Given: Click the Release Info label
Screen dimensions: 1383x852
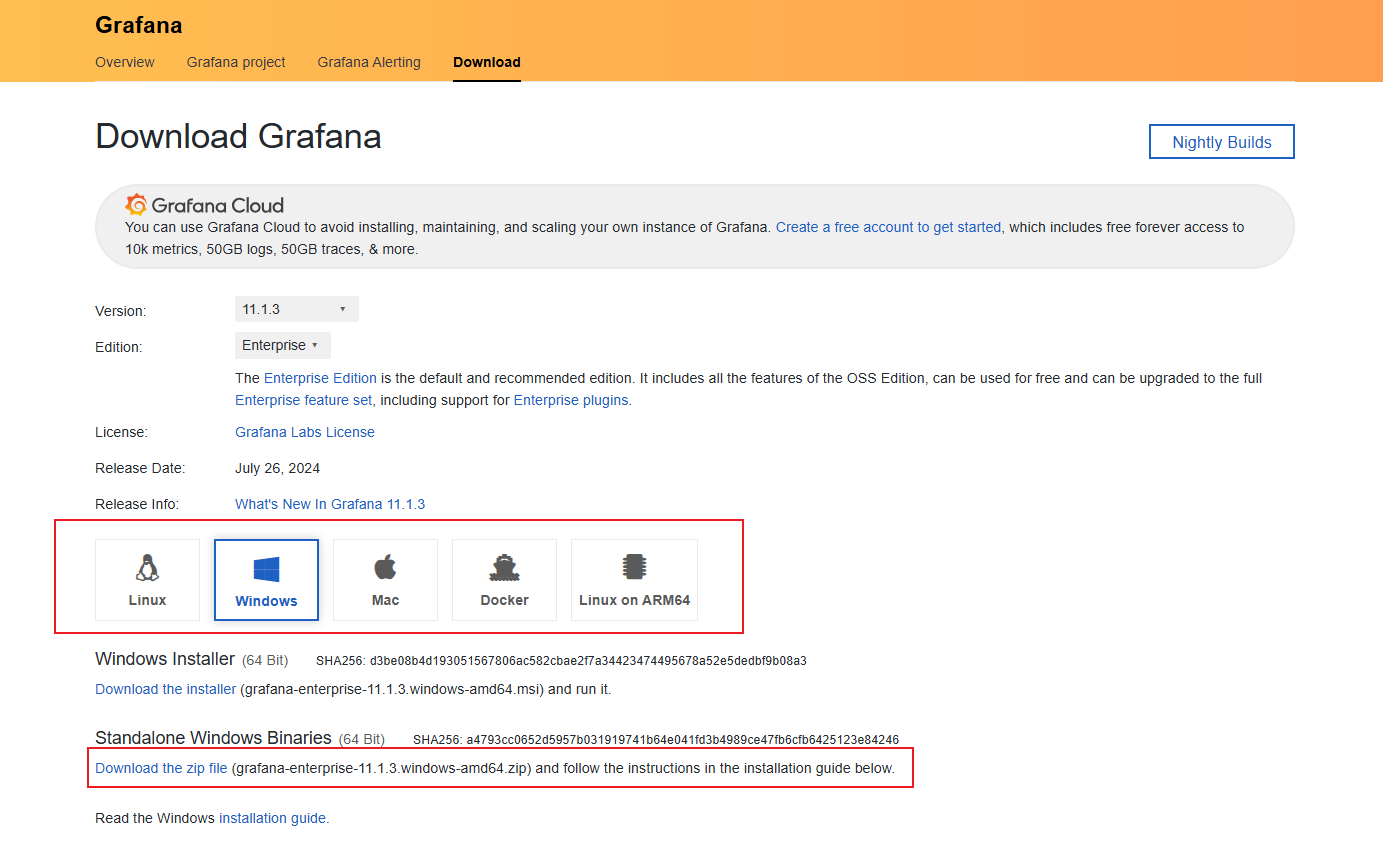Looking at the screenshot, I should (x=137, y=504).
